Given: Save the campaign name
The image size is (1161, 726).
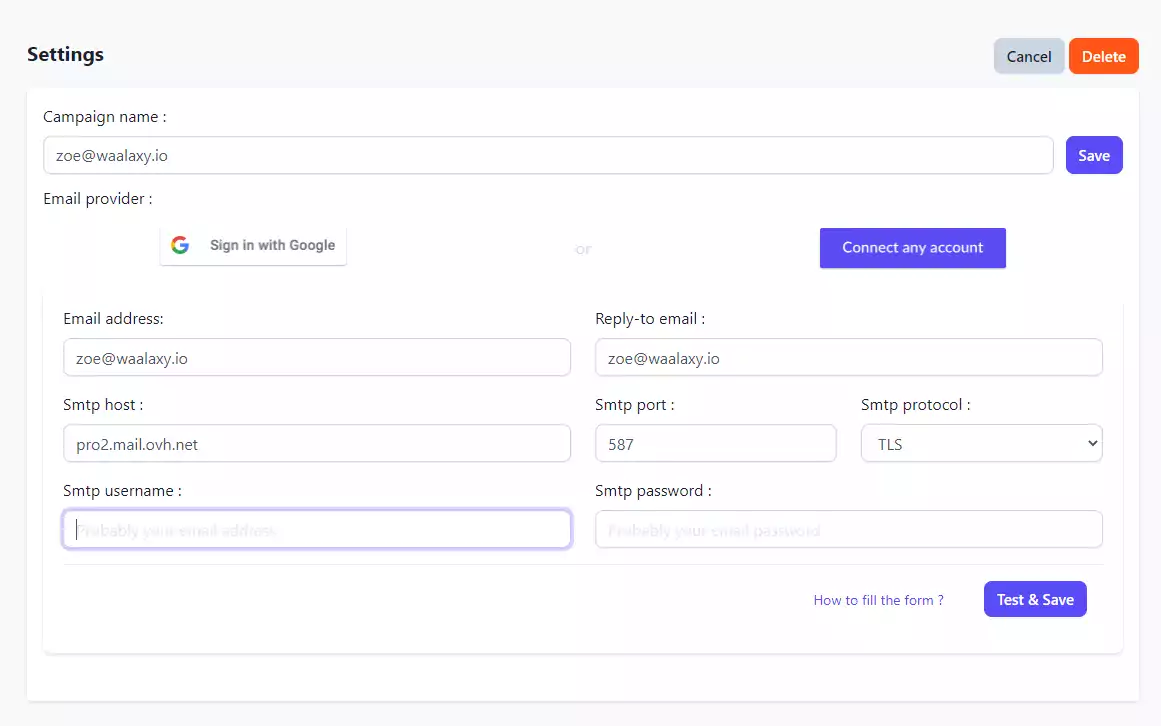Looking at the screenshot, I should tap(1093, 155).
